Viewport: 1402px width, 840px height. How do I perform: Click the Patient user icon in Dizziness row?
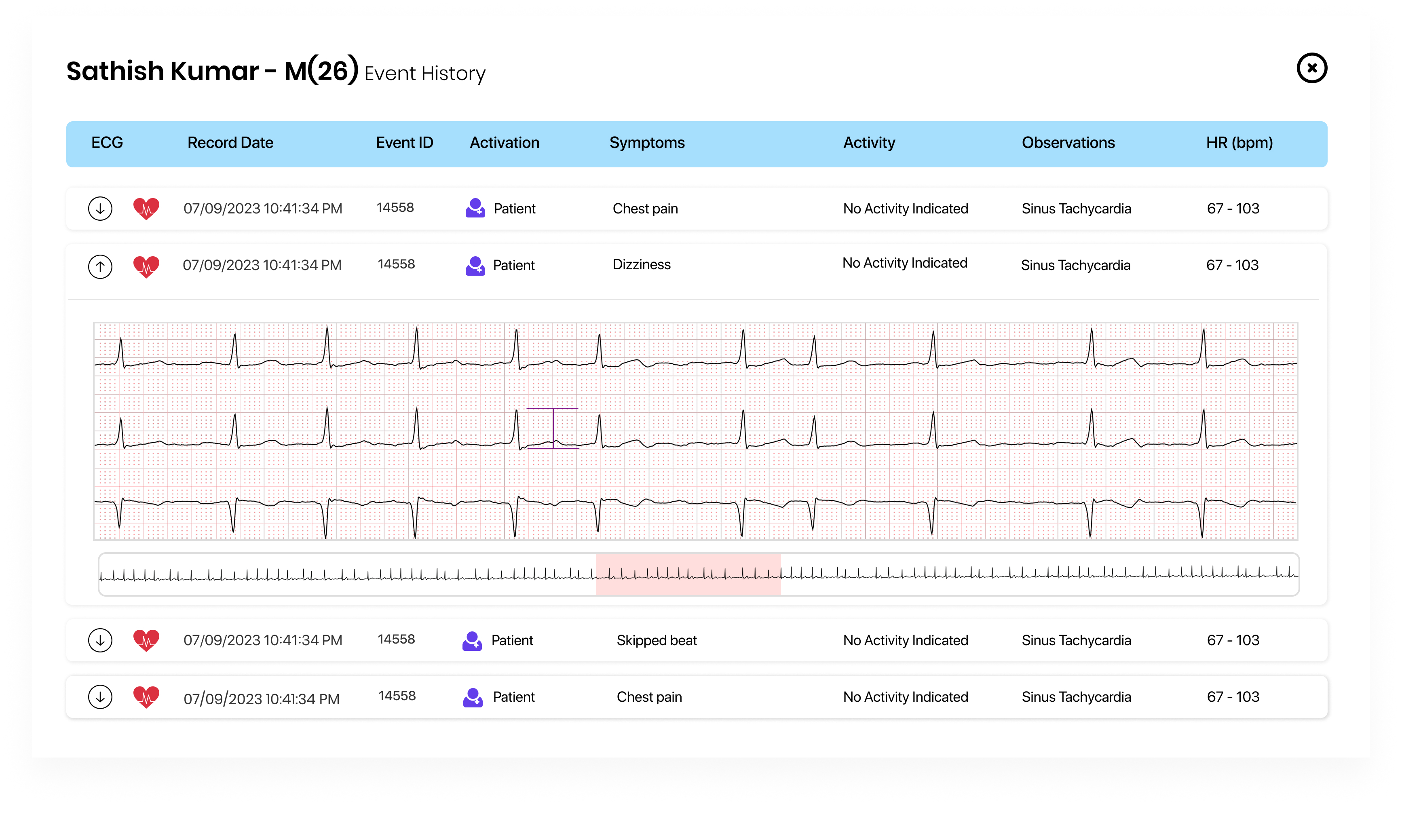[x=475, y=266]
